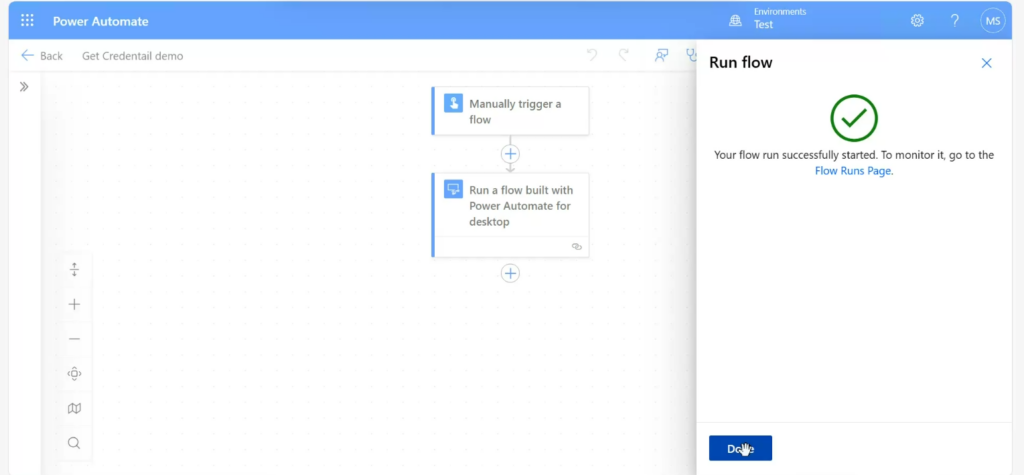Zoom in on the canvas
The image size is (1024, 475).
(x=74, y=304)
